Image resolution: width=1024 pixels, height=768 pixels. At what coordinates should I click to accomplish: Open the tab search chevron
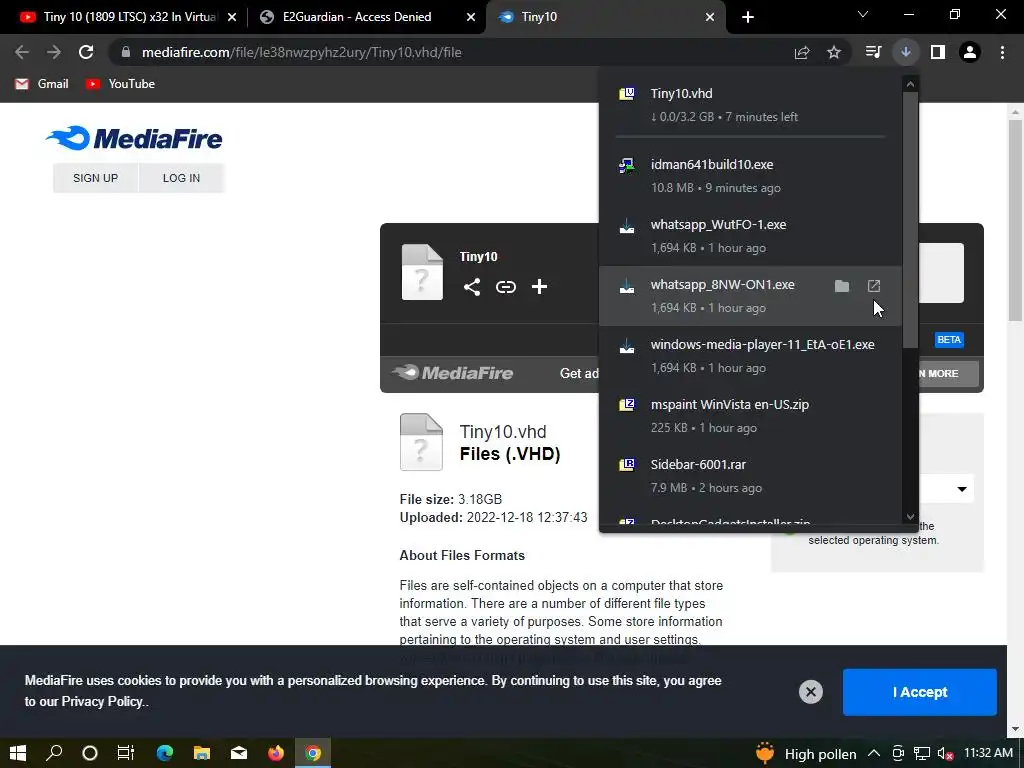click(x=863, y=14)
